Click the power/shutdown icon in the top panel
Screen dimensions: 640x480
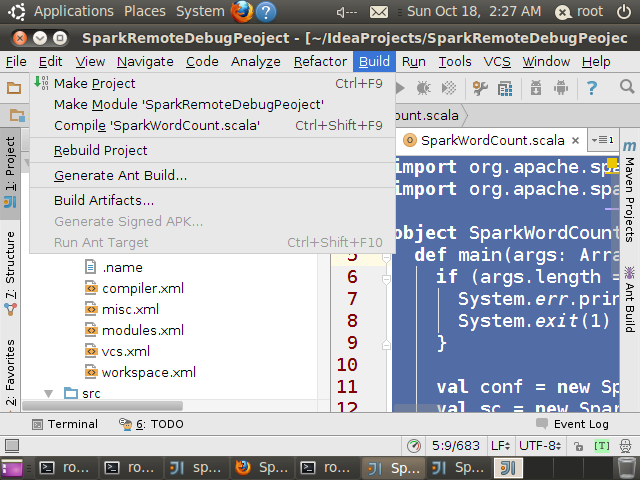point(624,11)
